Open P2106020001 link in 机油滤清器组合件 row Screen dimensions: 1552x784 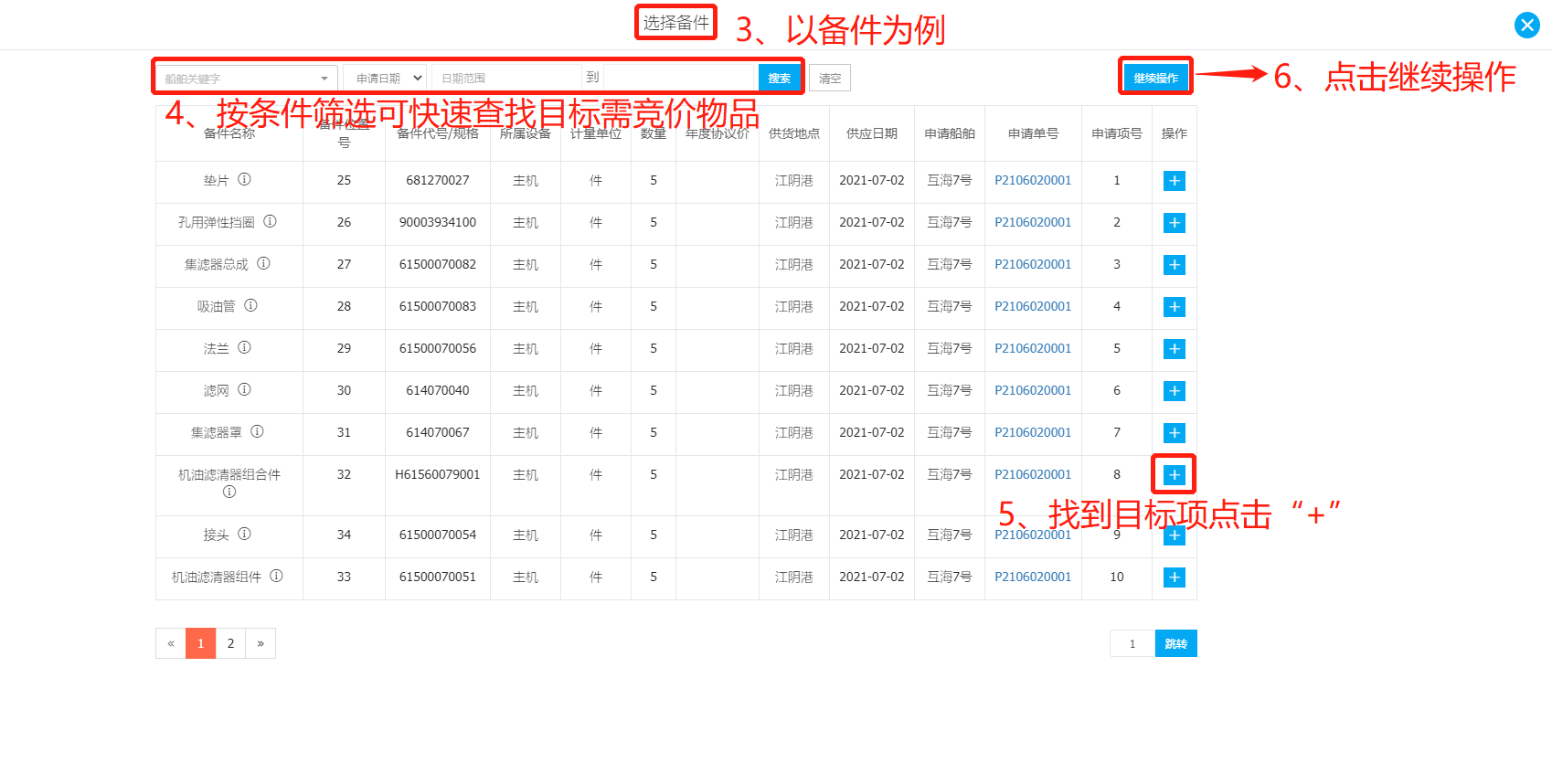(x=1033, y=475)
